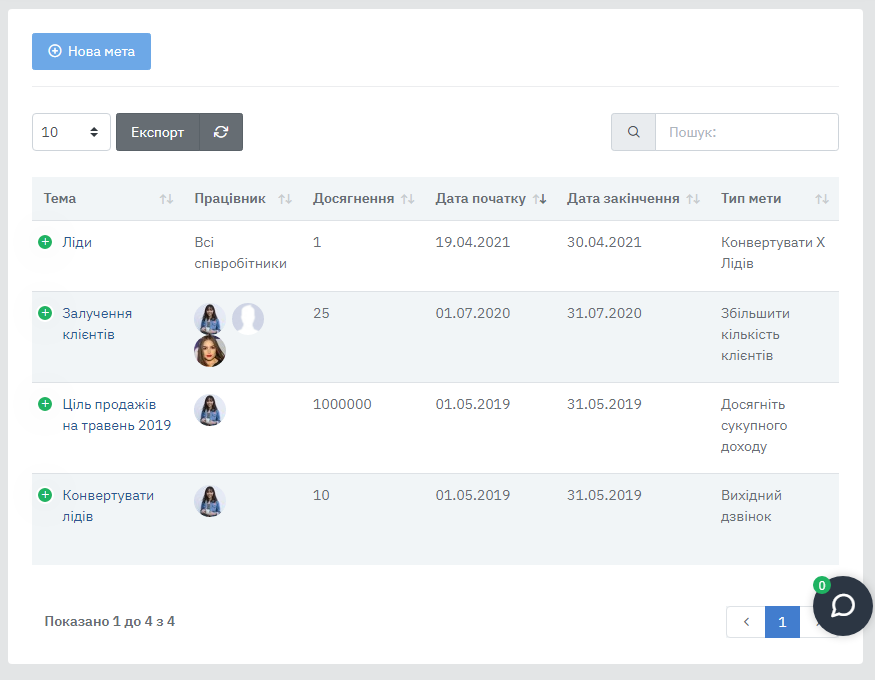Click the Експорт button

pyautogui.click(x=158, y=132)
